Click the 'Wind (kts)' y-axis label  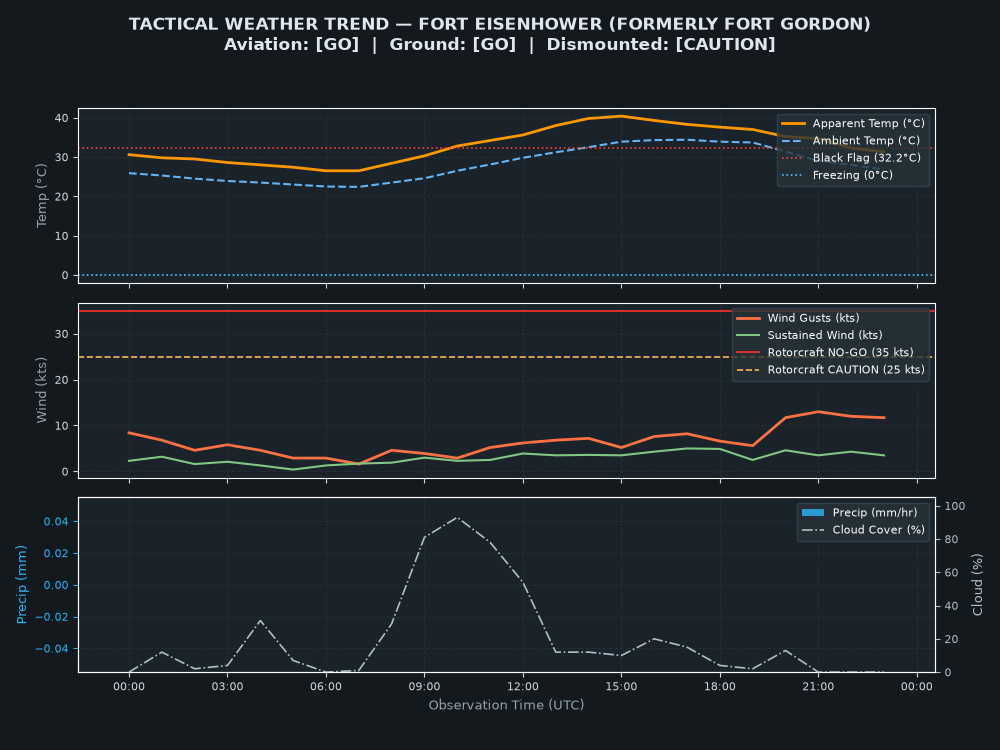click(x=41, y=390)
